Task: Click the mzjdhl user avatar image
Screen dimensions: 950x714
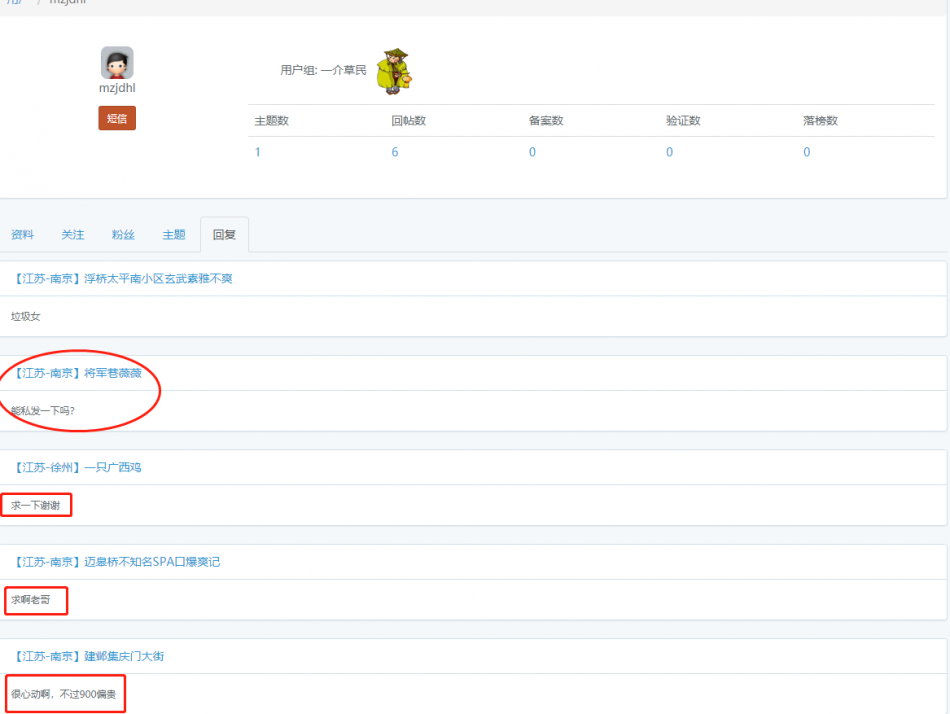Action: tap(117, 62)
